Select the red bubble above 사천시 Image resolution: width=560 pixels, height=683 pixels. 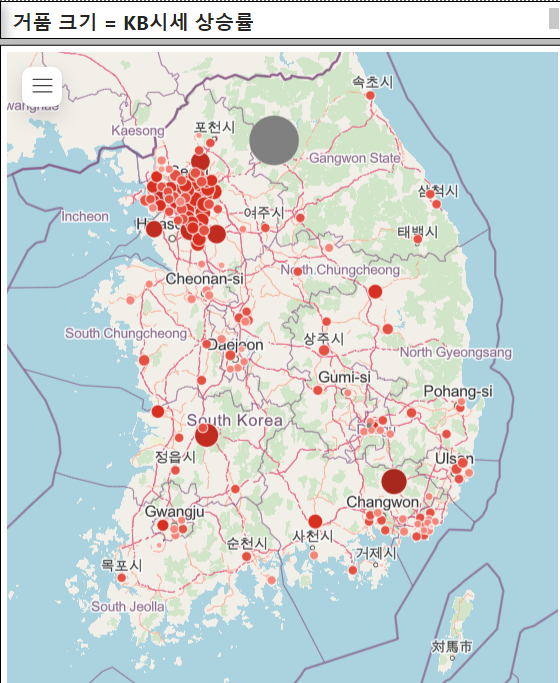click(315, 521)
